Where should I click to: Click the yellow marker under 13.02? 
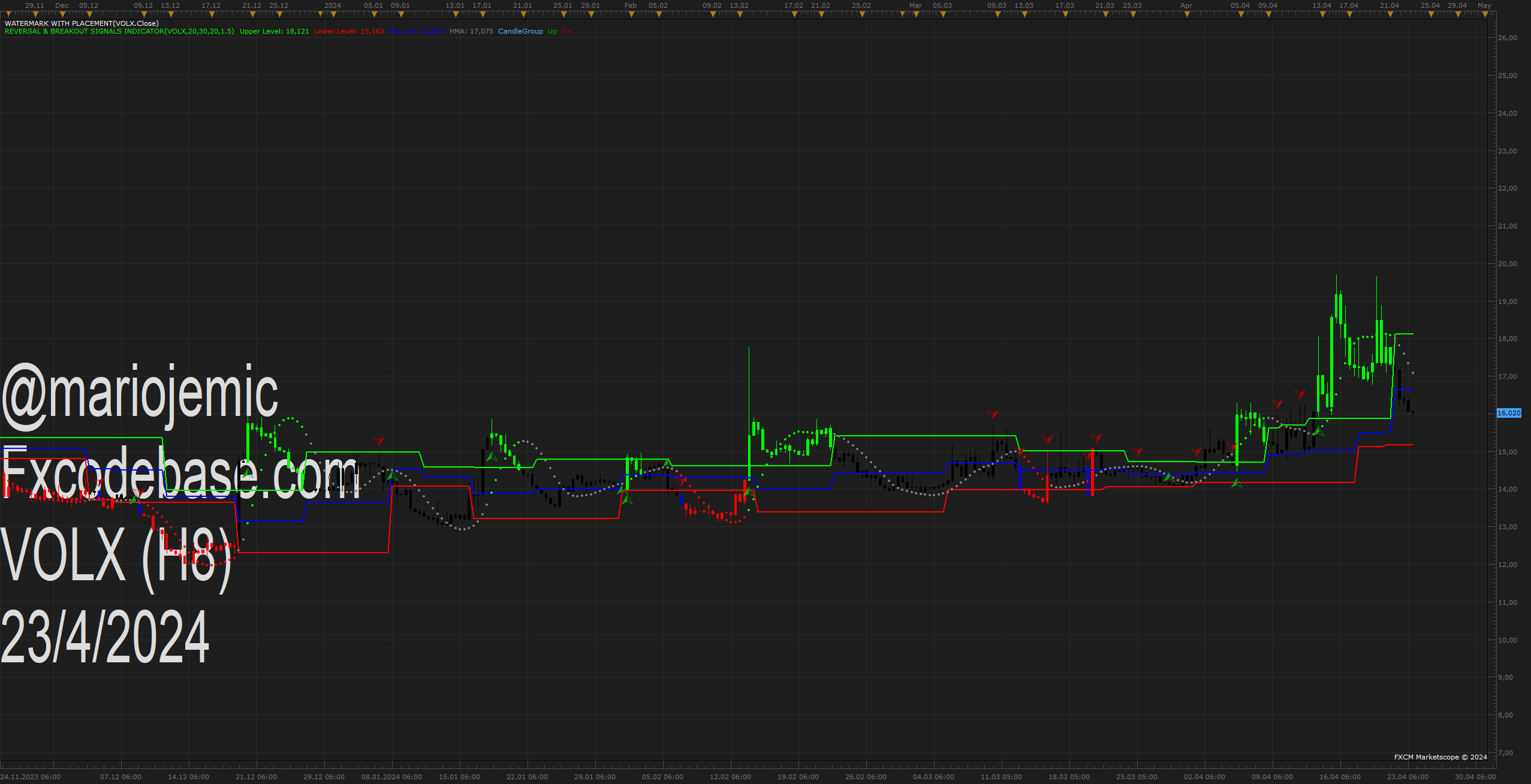(740, 14)
